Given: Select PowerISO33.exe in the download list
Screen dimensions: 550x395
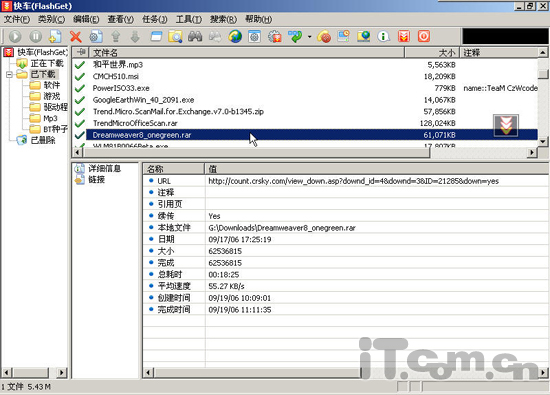Looking at the screenshot, I should 121,88.
